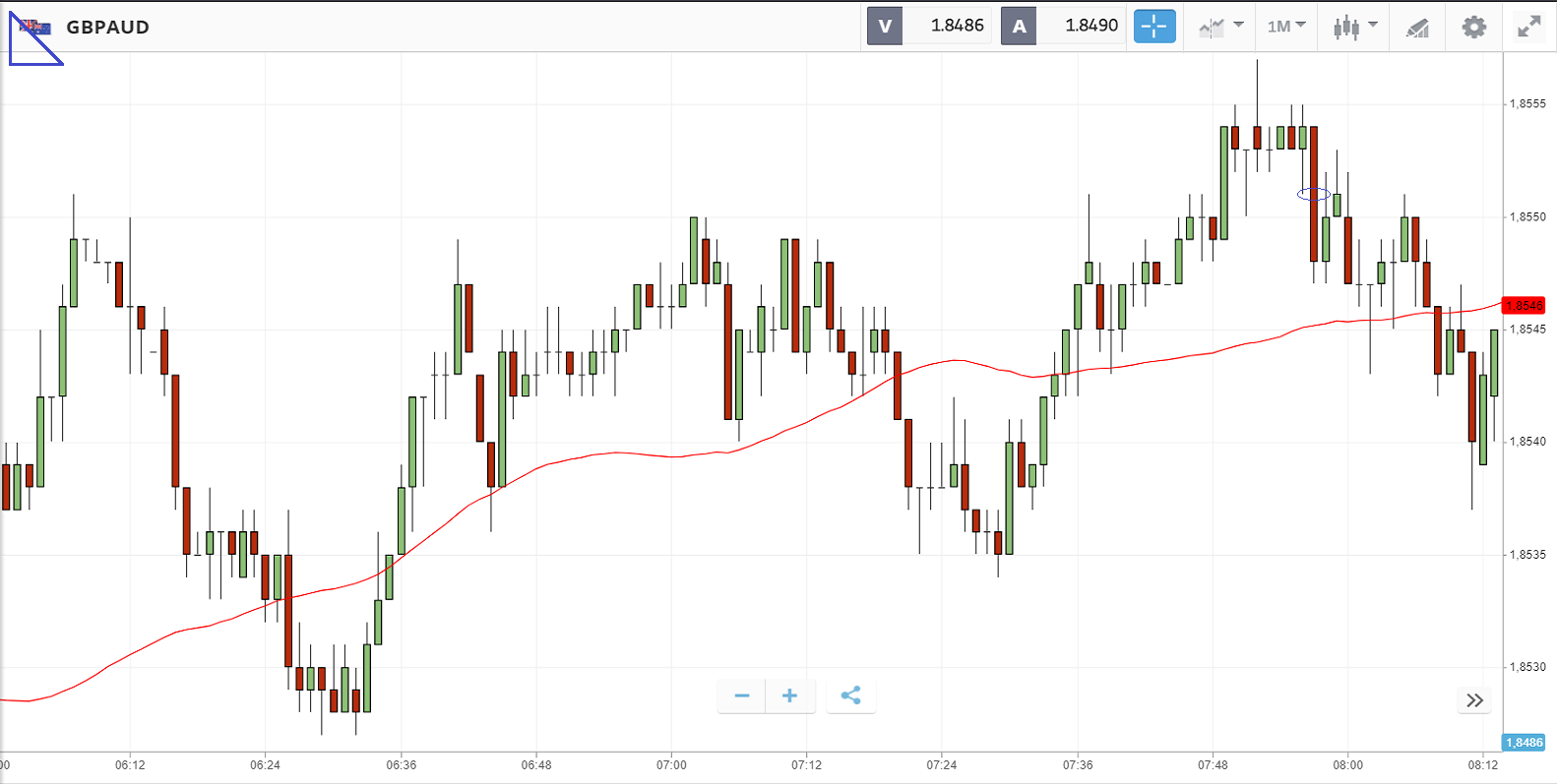Select the drawing tools pencil icon
Image resolution: width=1557 pixels, height=784 pixels.
coord(1417,28)
